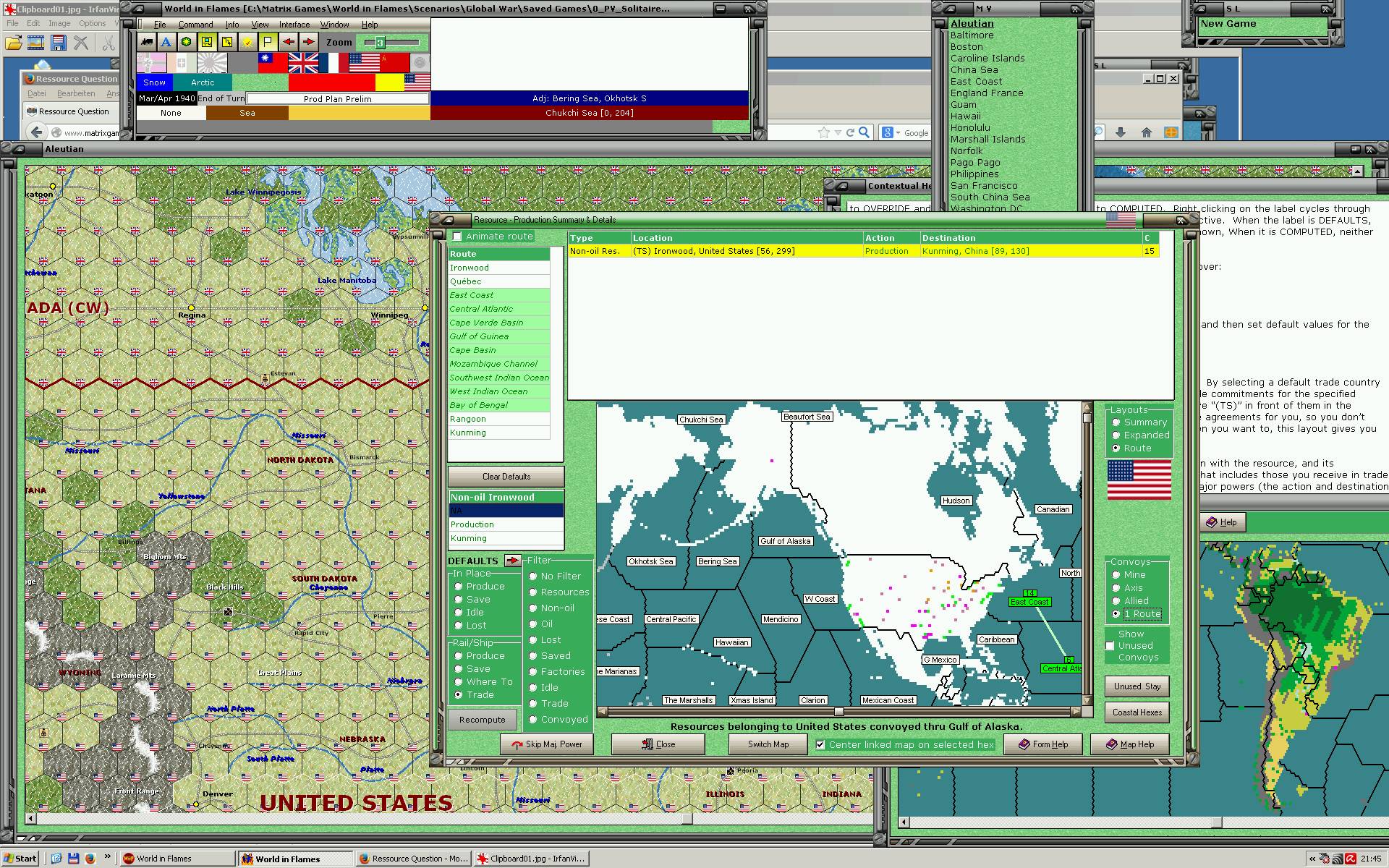Click the United Kingdom flag icon

(303, 64)
